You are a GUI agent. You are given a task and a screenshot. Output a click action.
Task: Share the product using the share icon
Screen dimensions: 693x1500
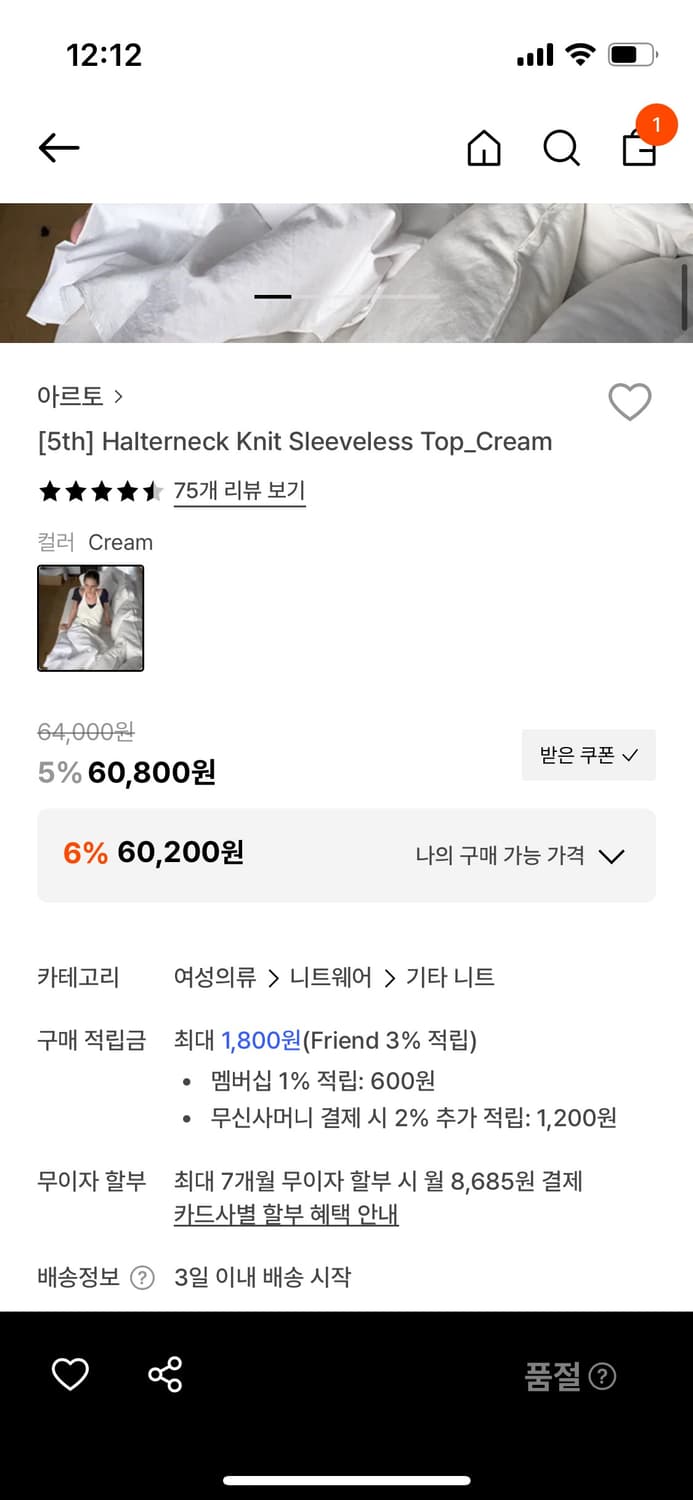click(166, 1375)
